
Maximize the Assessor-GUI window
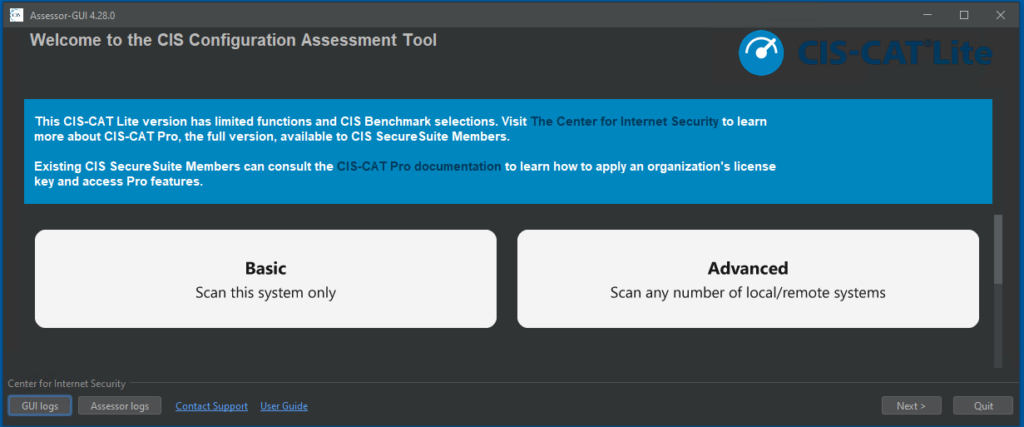pos(964,15)
